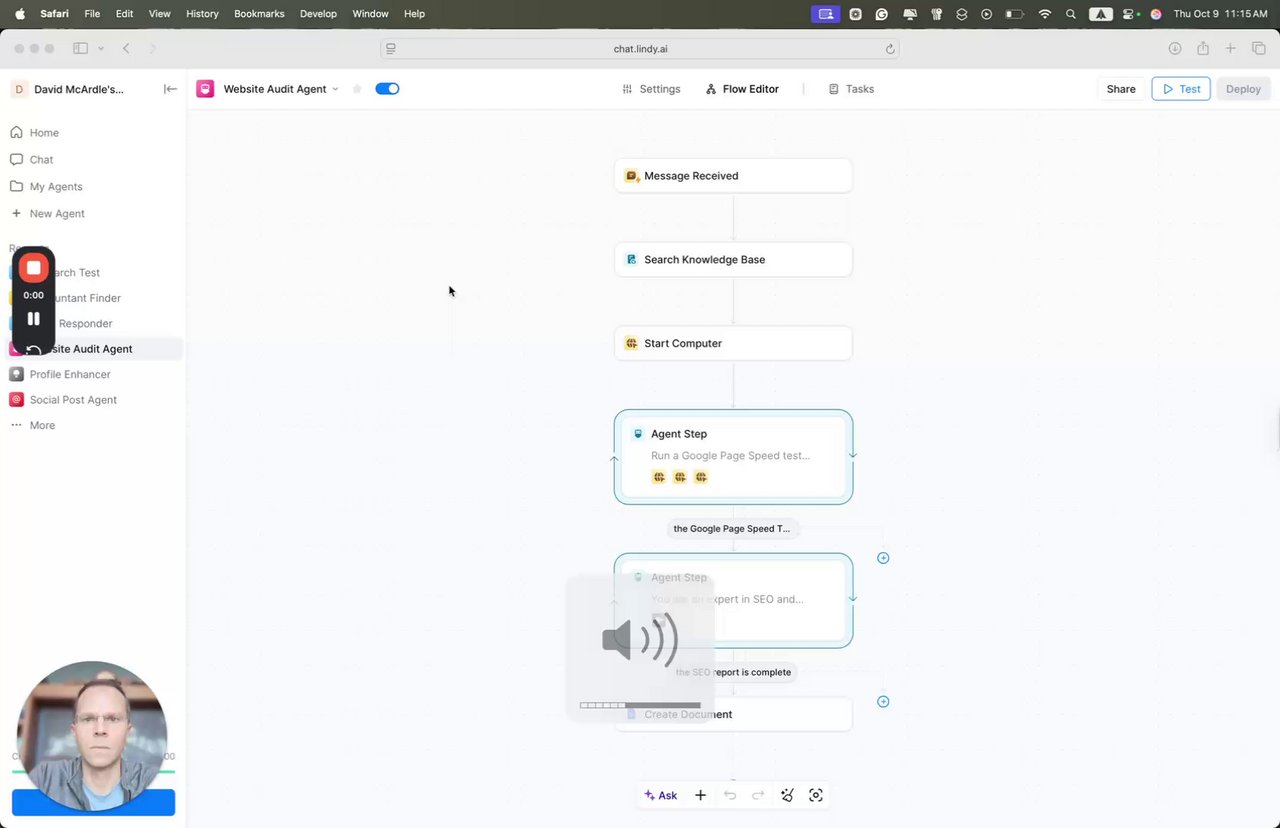Click the exit arrow on the SEO Agent Step
The width and height of the screenshot is (1280, 828).
coord(852,598)
